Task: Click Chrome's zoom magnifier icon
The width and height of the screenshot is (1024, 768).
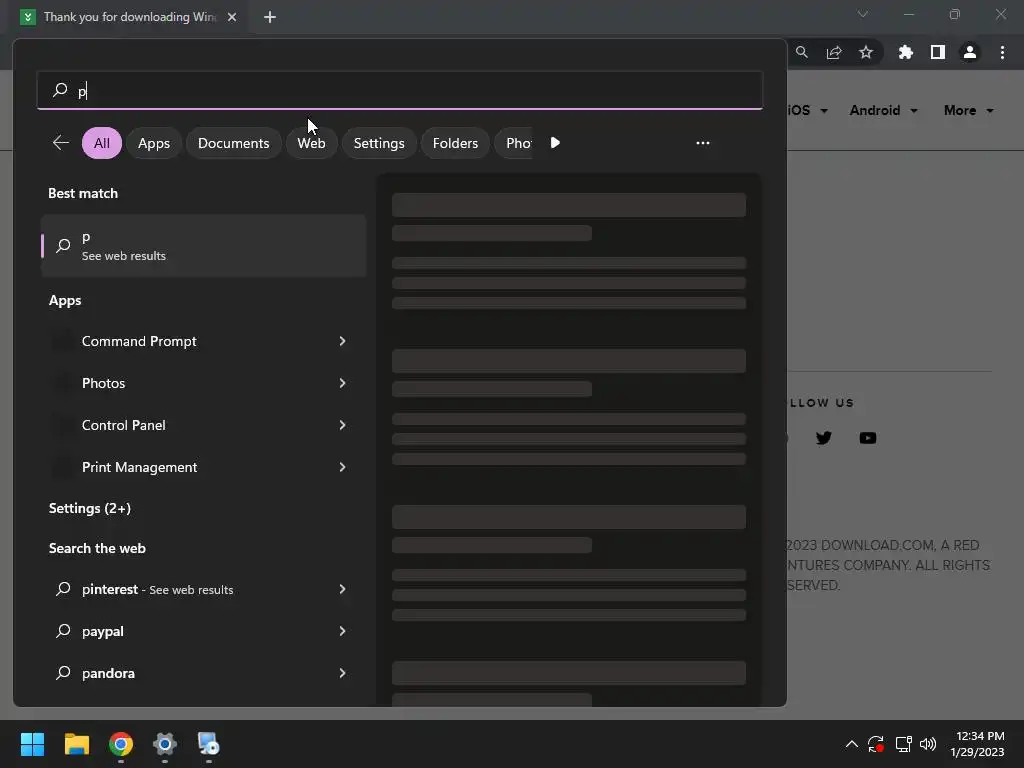Action: pos(802,52)
